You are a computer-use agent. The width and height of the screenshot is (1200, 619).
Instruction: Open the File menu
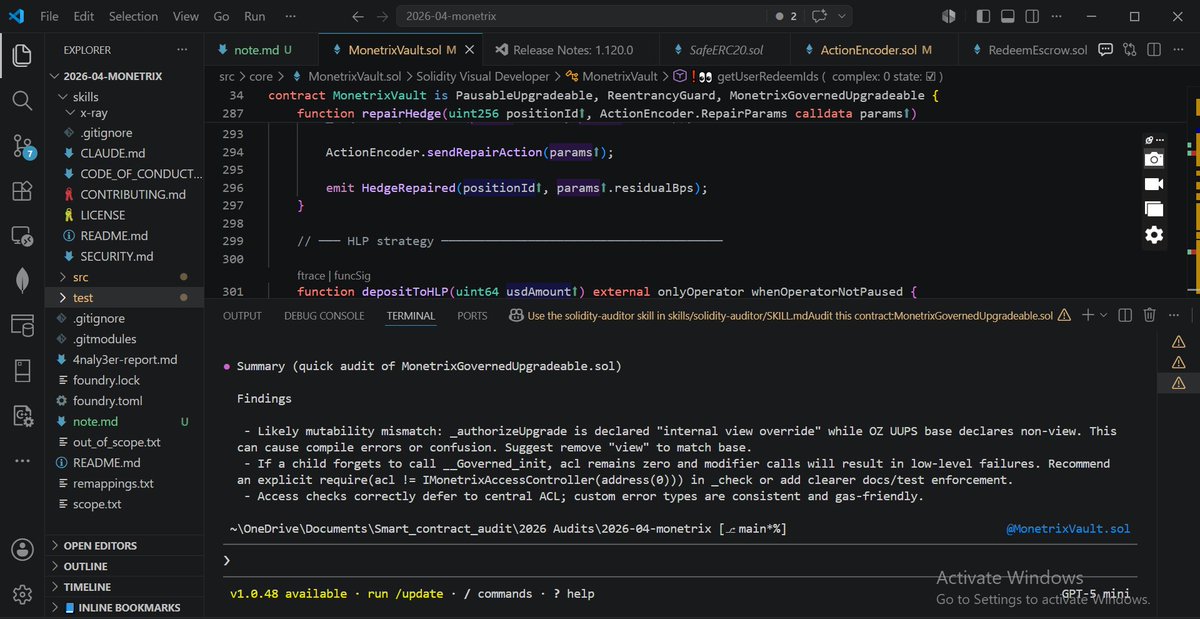(49, 16)
